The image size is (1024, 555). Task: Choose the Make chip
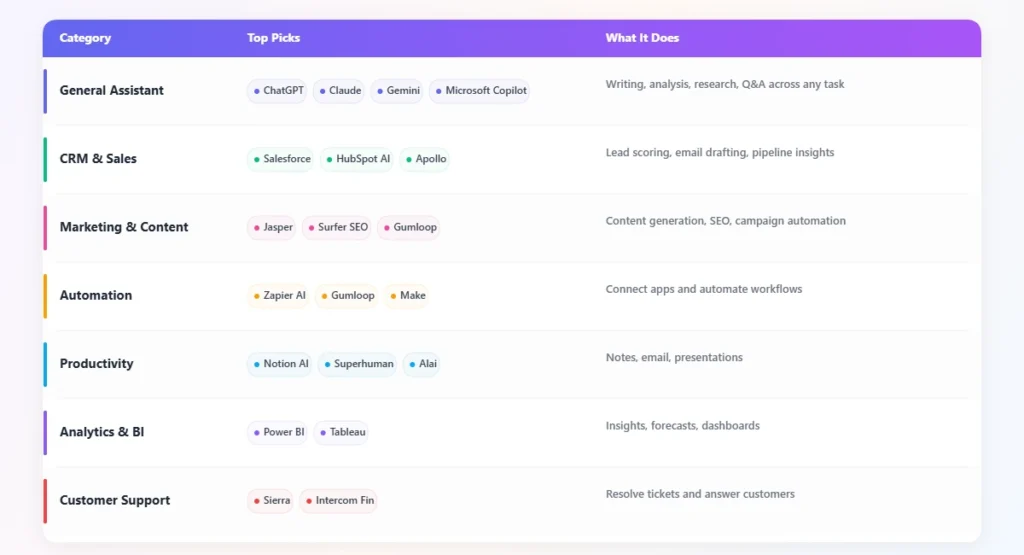pyautogui.click(x=406, y=296)
